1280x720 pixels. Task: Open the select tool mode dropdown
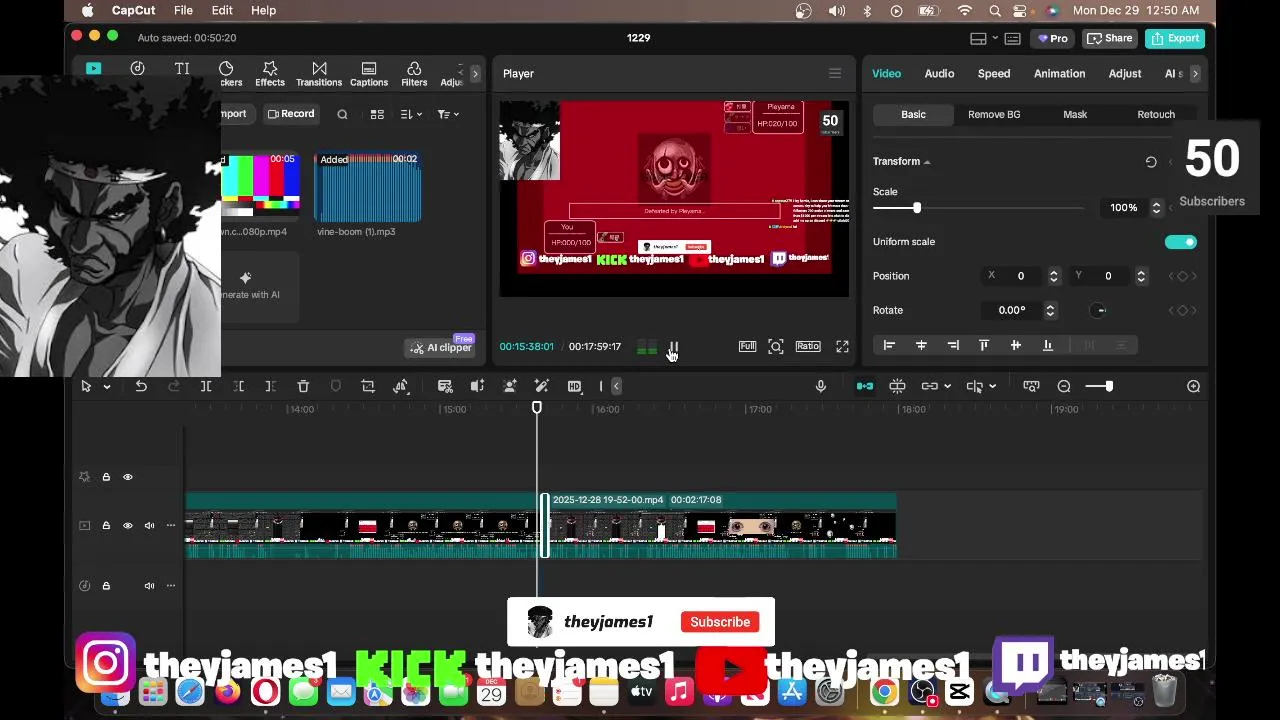click(x=106, y=387)
